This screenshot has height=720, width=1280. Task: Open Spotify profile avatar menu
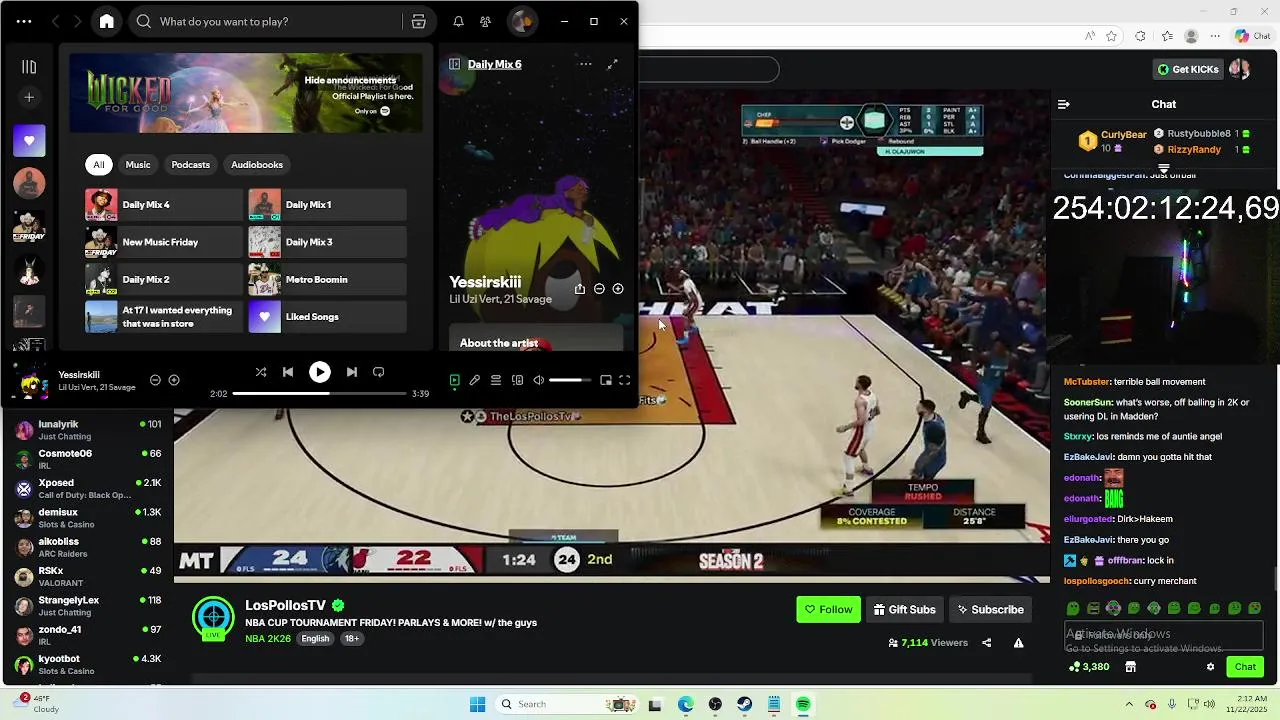click(521, 21)
